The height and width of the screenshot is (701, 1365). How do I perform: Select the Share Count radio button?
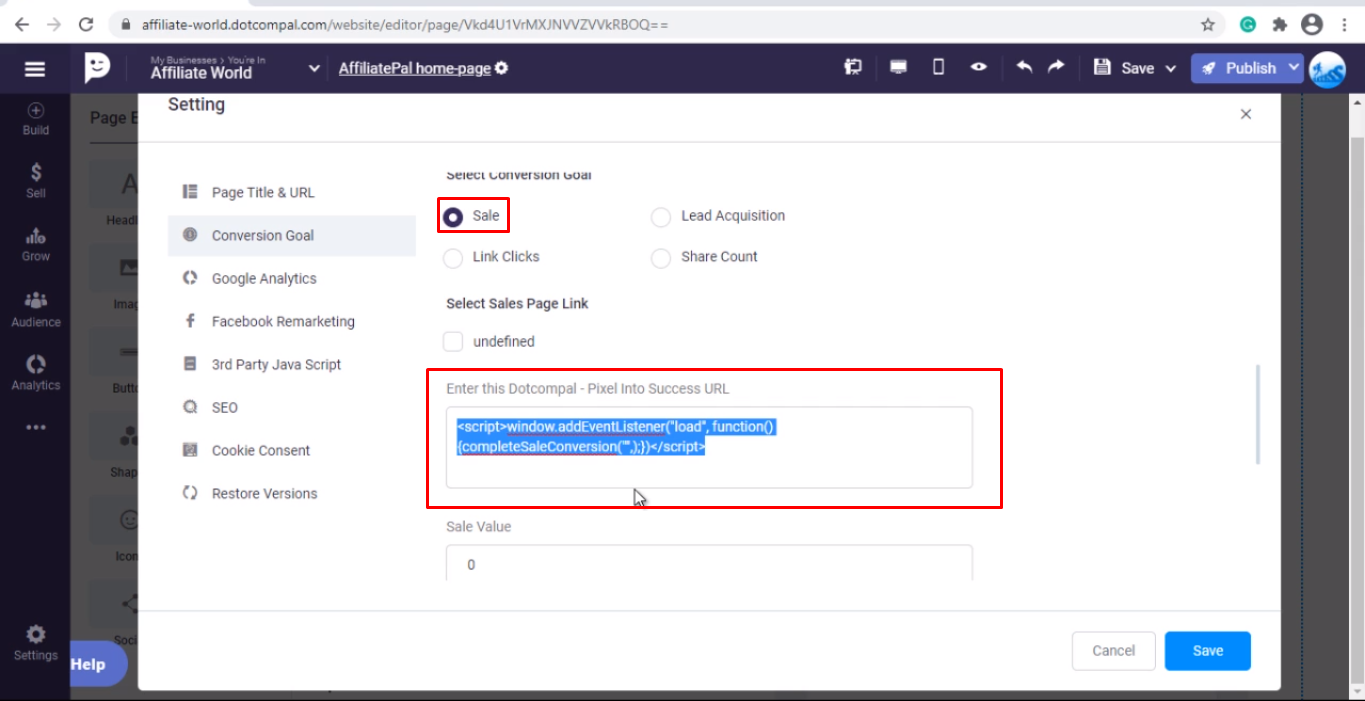pyautogui.click(x=661, y=258)
